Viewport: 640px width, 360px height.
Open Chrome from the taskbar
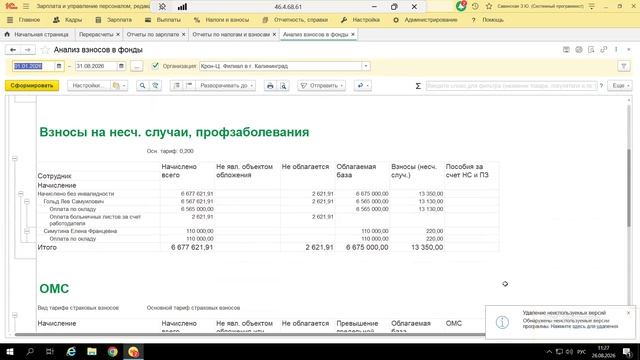click(113, 351)
